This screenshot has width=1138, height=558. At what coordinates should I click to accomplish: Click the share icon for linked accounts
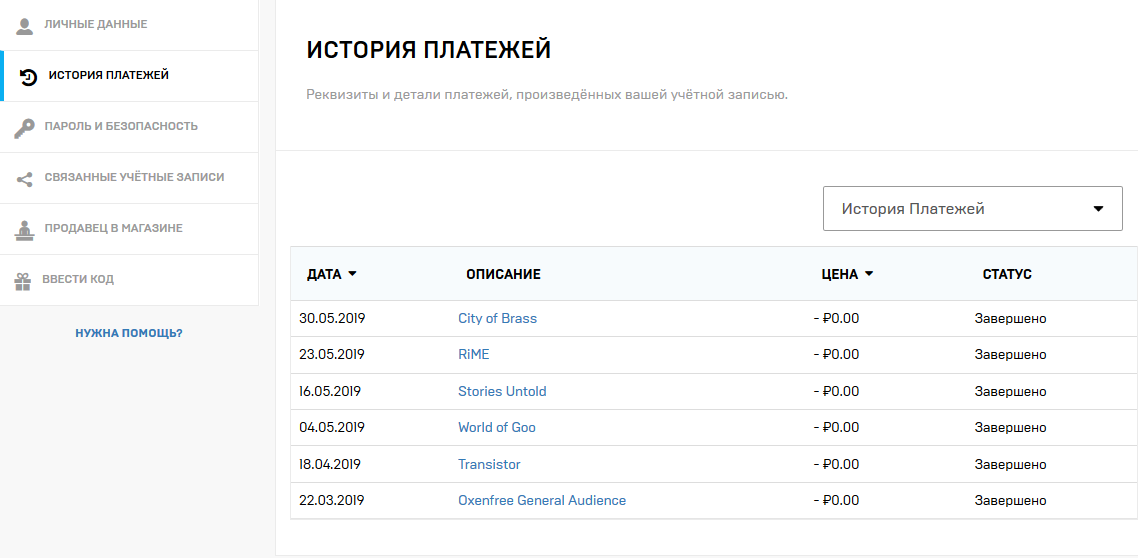coord(25,178)
